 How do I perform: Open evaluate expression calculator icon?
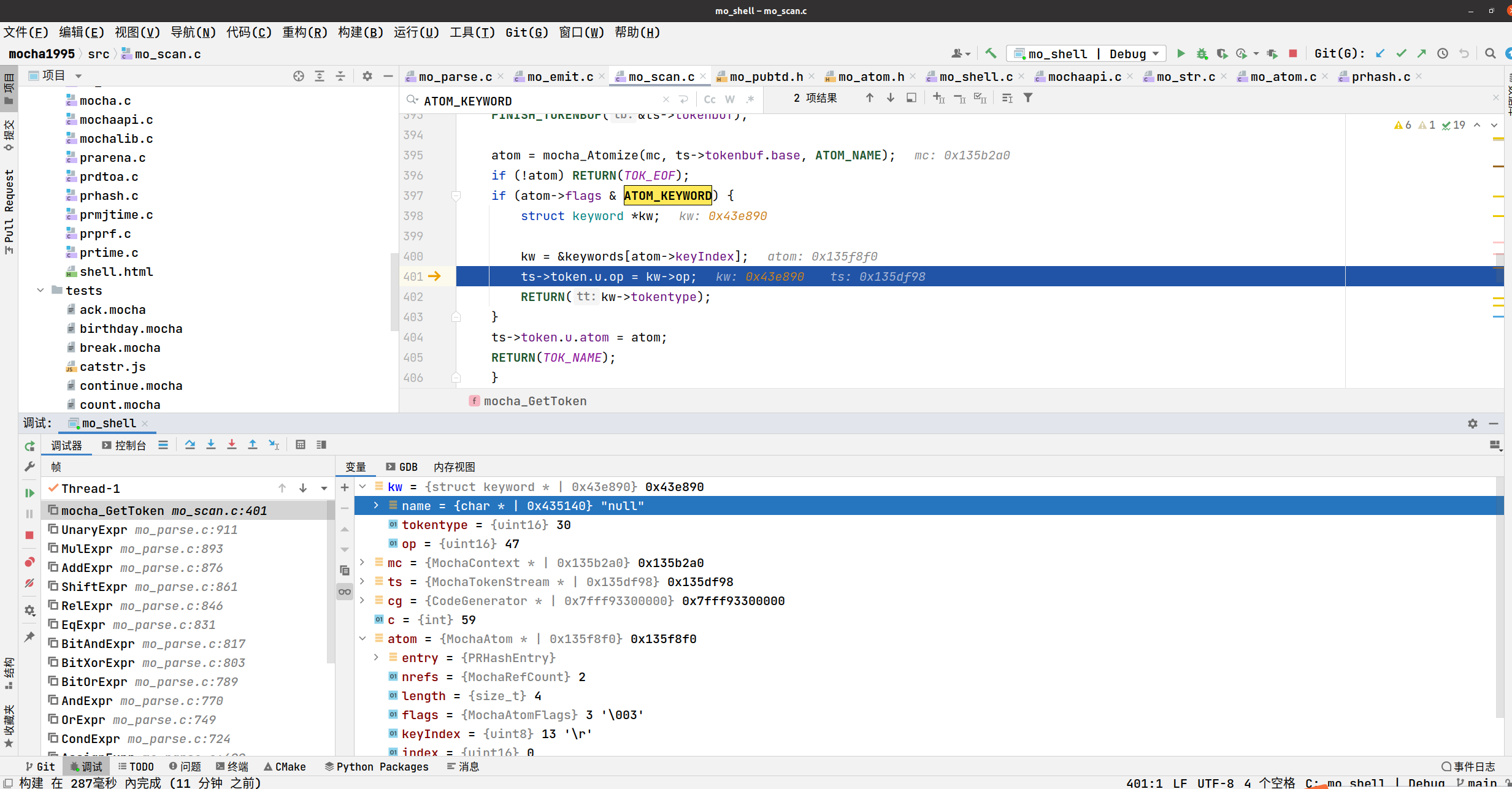click(301, 445)
